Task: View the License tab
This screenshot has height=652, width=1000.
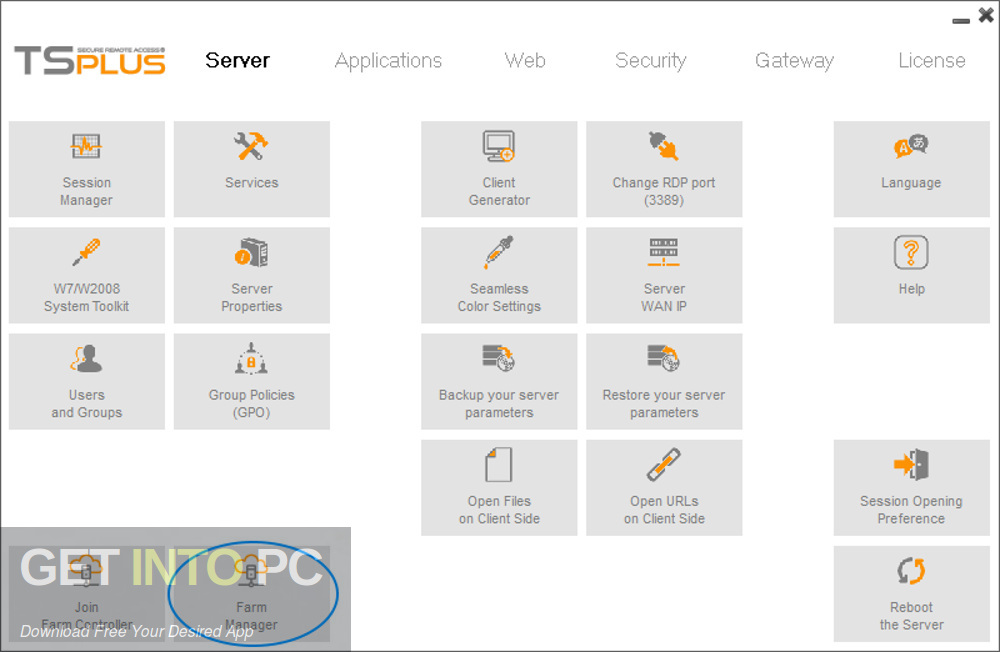Action: tap(932, 61)
